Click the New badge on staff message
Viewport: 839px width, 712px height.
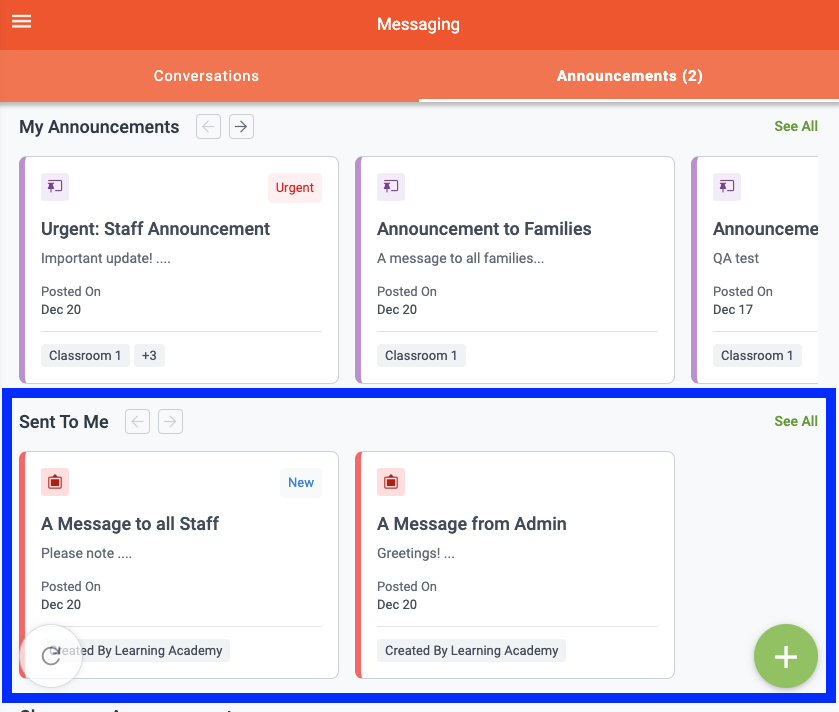pos(301,482)
